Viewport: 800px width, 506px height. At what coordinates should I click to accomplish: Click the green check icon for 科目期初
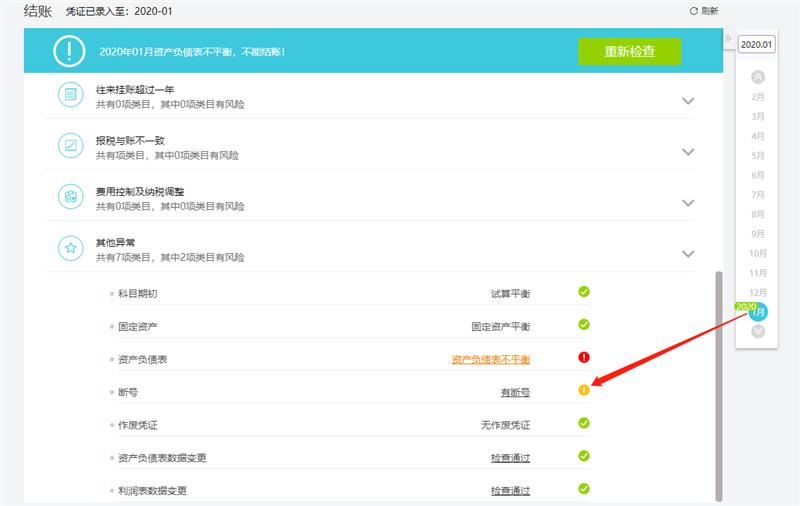click(584, 292)
